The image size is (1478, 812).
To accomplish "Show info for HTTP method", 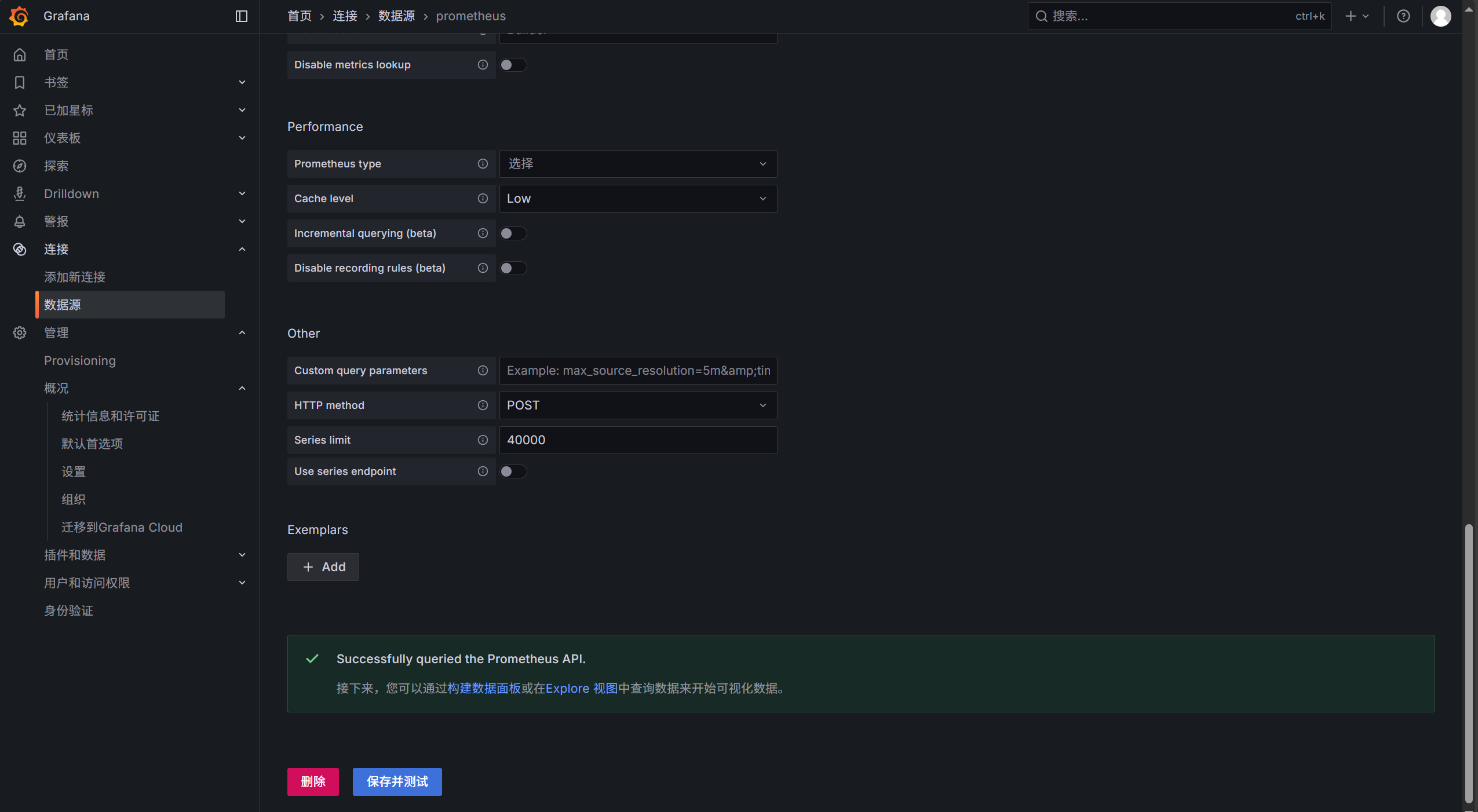I will point(483,405).
